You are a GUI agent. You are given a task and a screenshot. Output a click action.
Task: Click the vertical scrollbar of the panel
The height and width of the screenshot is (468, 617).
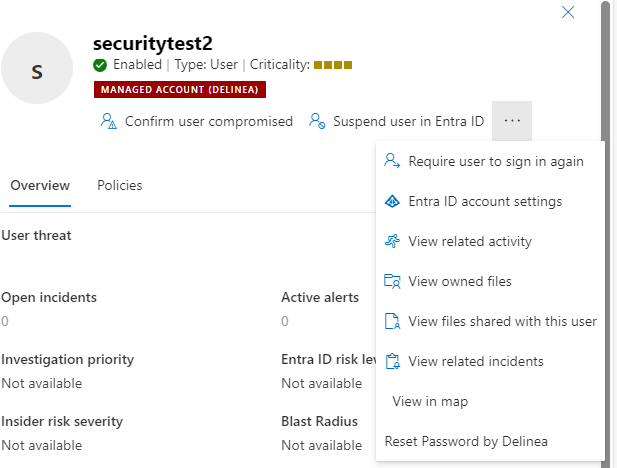point(606,234)
